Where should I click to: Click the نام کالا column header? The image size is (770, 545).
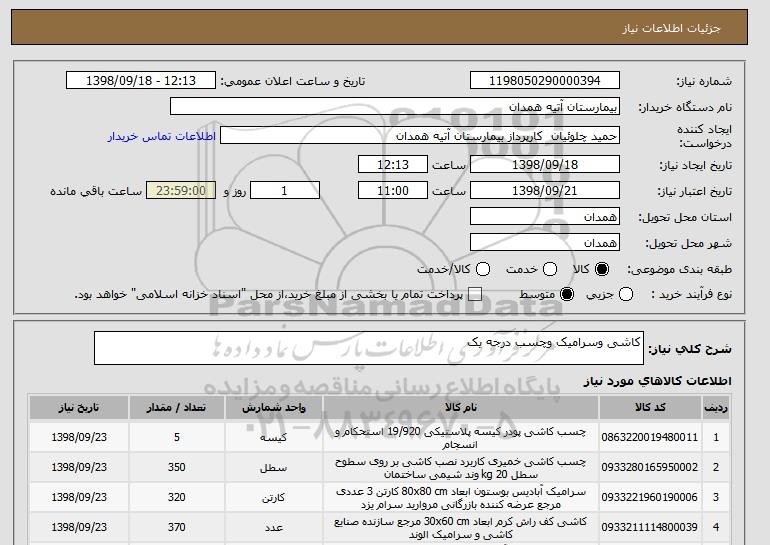461,408
